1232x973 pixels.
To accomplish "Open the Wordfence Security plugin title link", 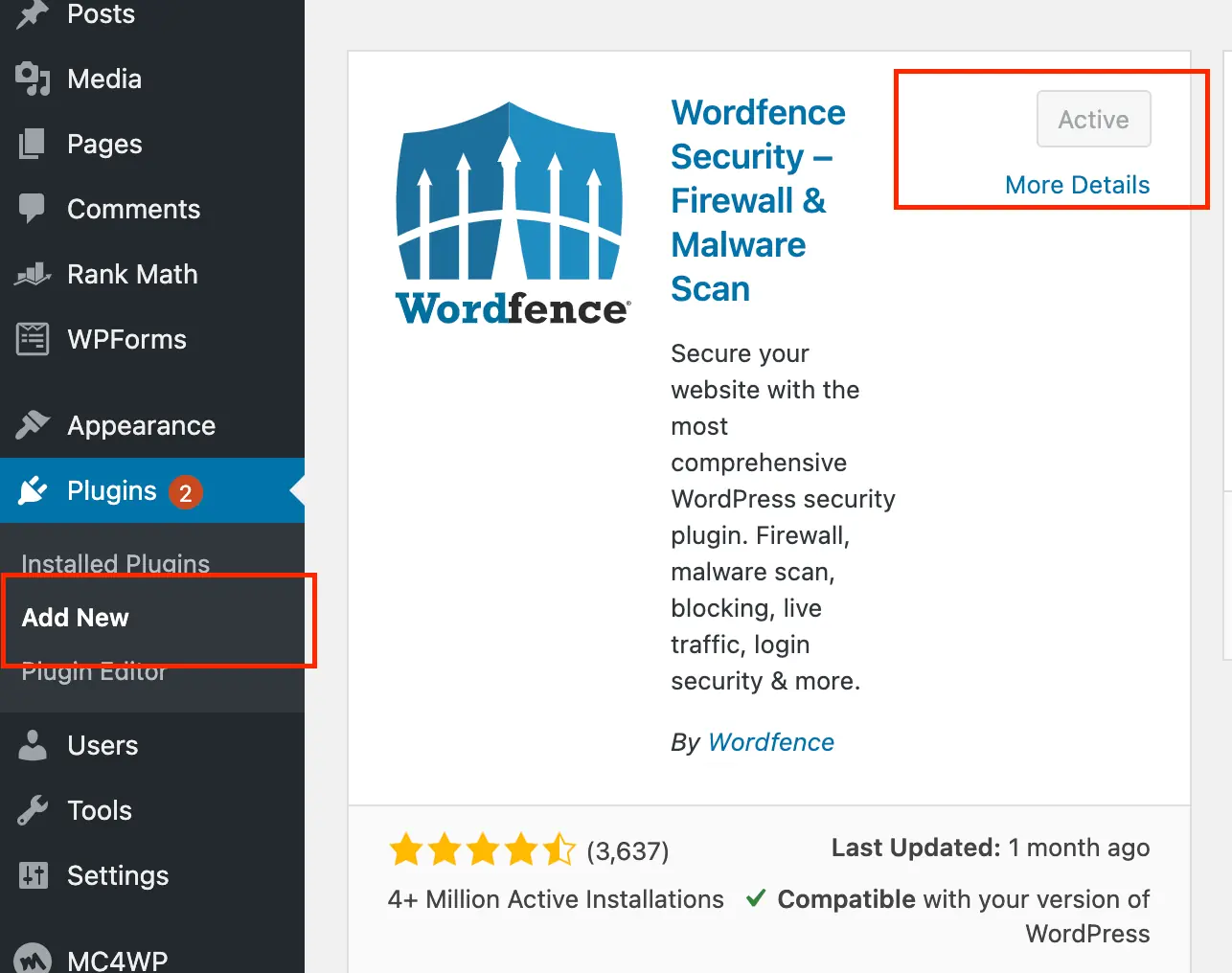I will (x=758, y=200).
